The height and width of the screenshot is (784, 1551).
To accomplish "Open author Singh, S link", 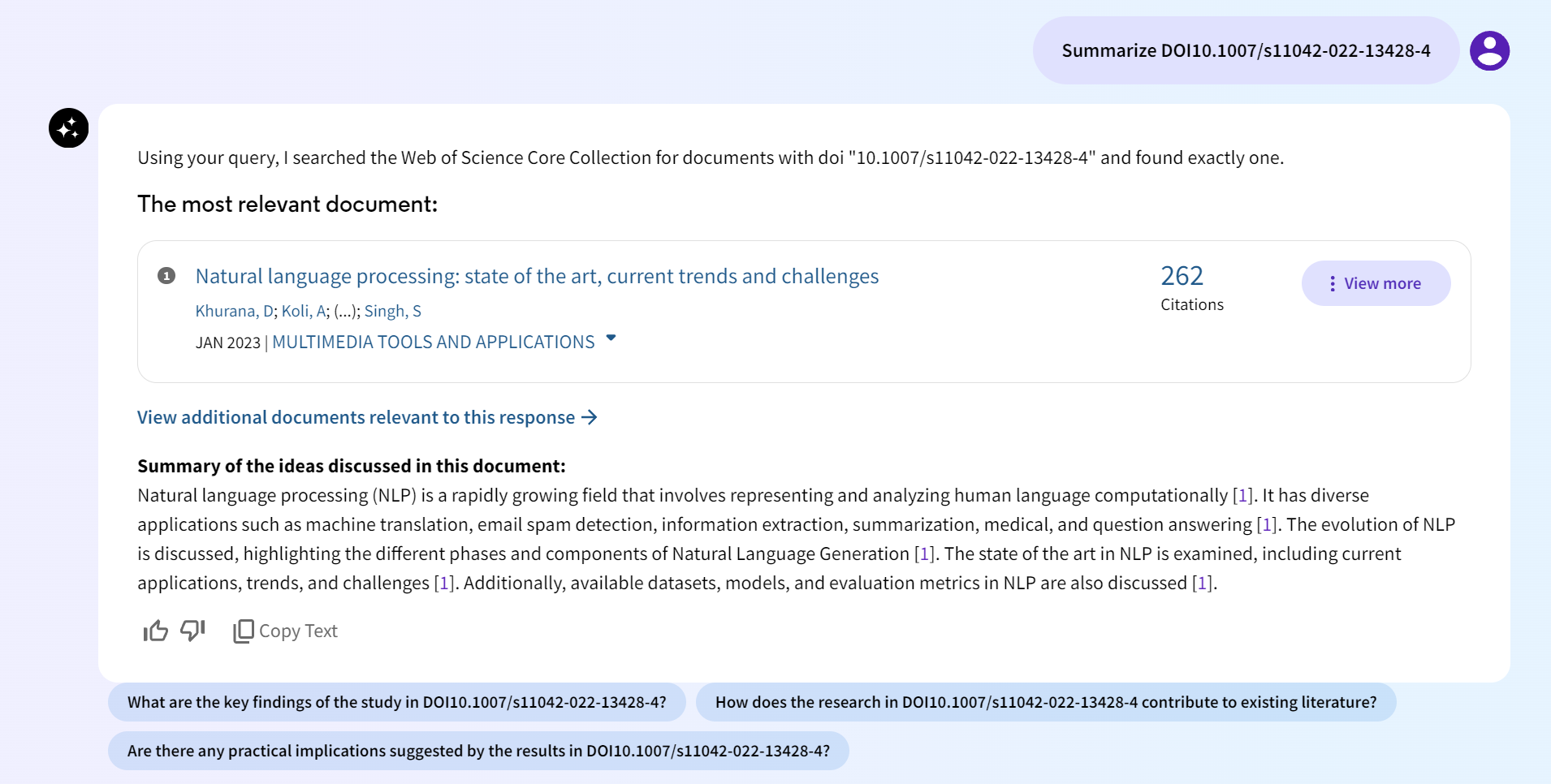I will tap(393, 311).
